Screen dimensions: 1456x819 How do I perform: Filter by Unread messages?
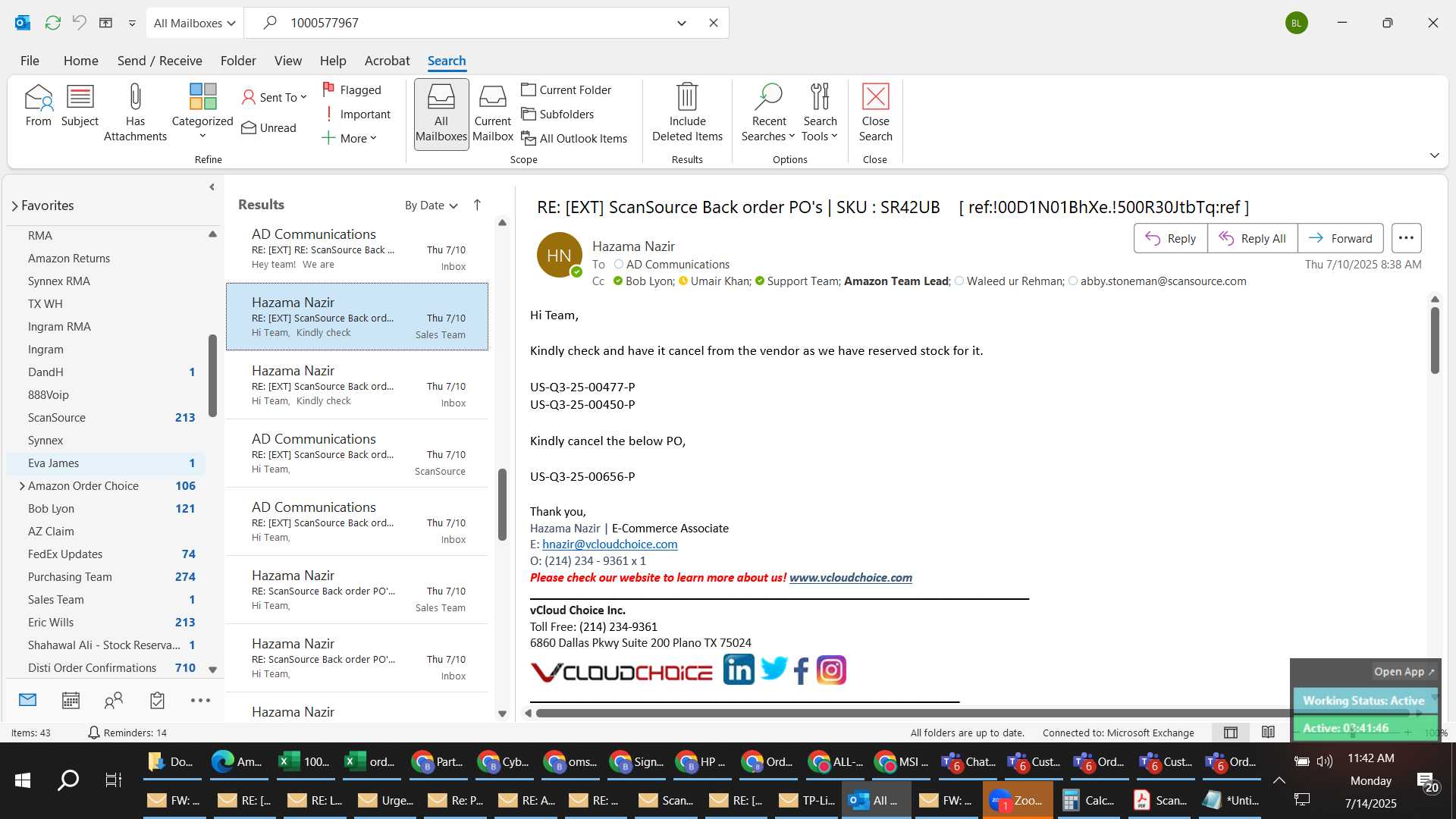pyautogui.click(x=269, y=127)
